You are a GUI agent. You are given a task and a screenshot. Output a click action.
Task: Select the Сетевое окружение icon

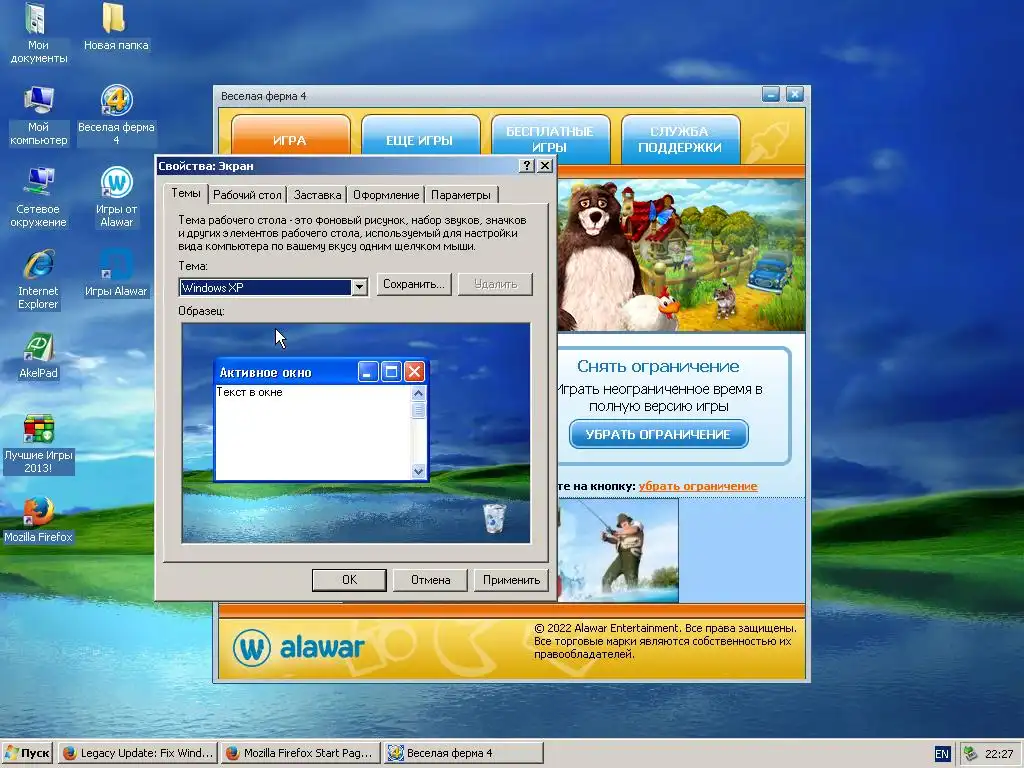tap(38, 197)
